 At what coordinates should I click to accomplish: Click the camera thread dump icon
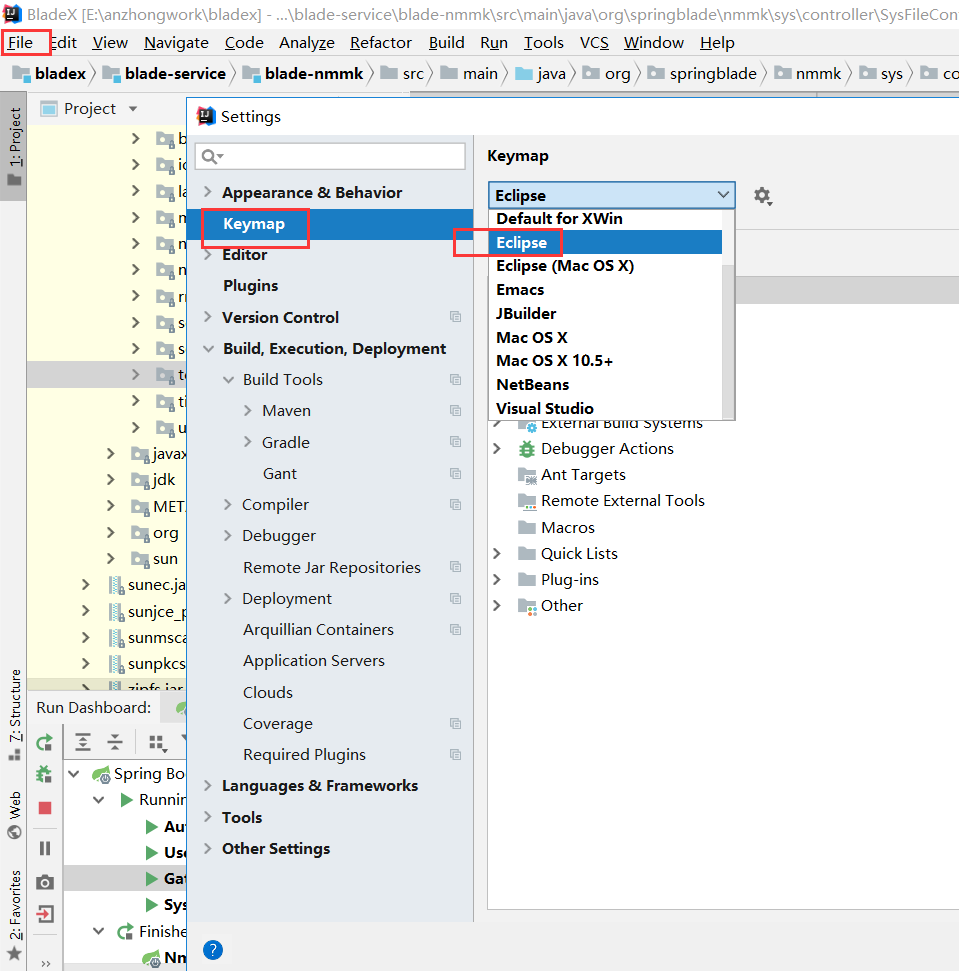pos(45,882)
